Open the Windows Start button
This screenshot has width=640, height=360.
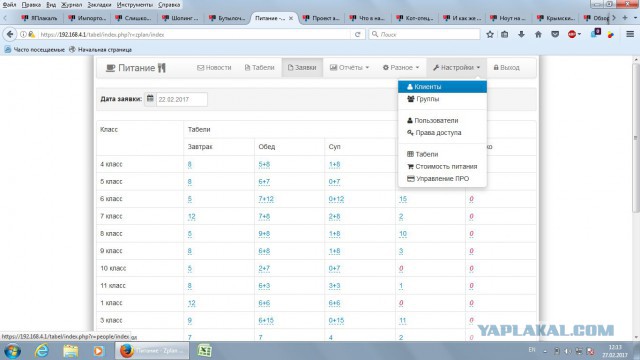(12, 351)
